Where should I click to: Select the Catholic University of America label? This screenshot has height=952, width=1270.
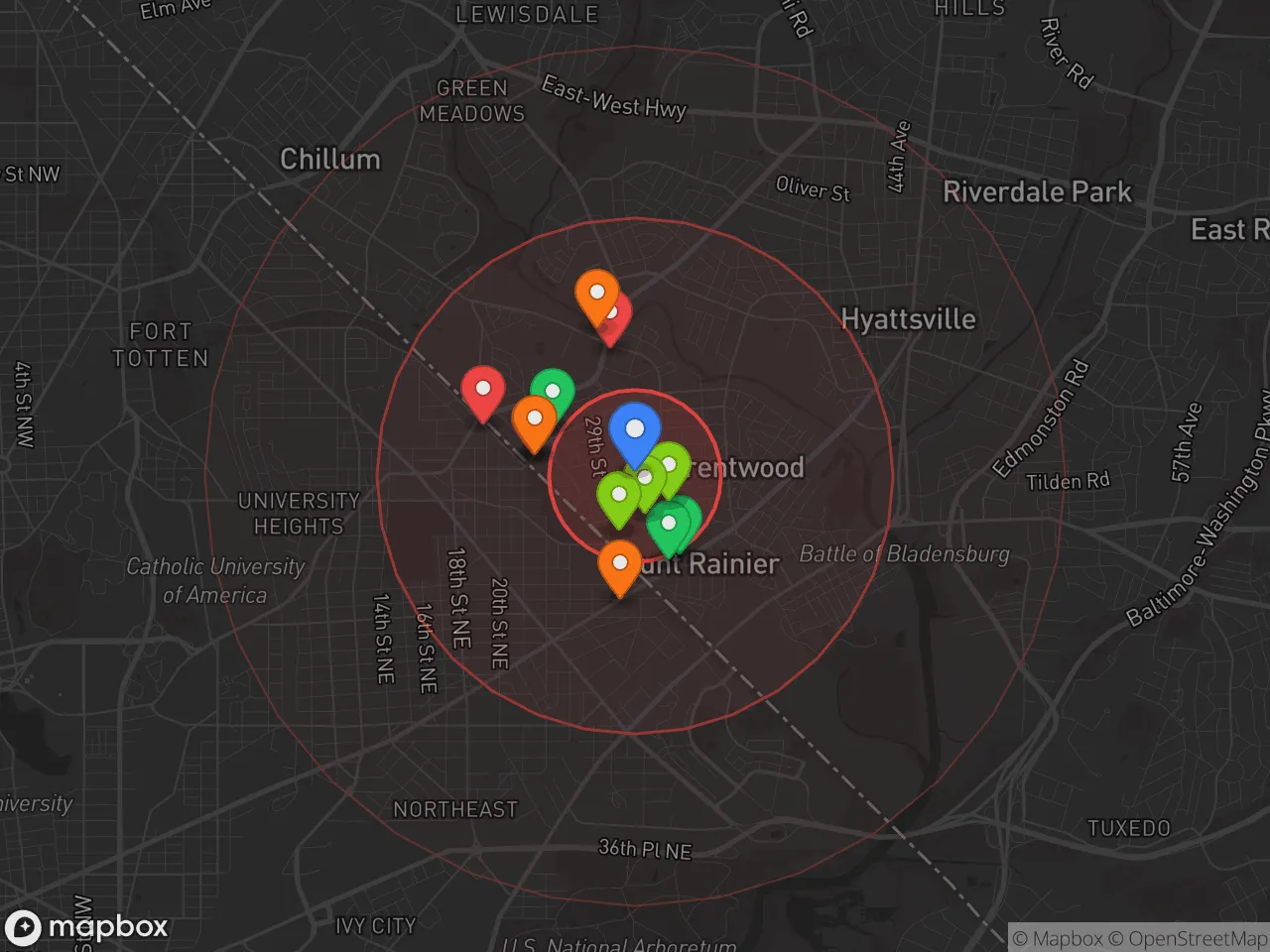tap(215, 580)
